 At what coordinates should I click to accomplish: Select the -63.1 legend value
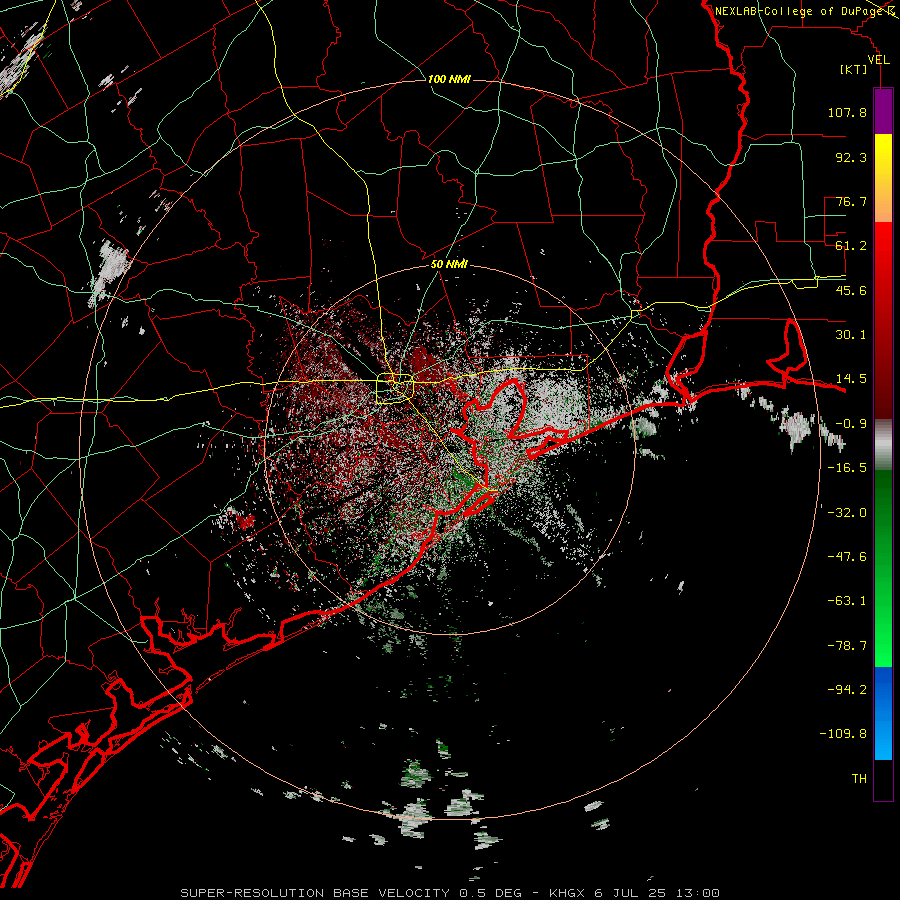[x=847, y=601]
